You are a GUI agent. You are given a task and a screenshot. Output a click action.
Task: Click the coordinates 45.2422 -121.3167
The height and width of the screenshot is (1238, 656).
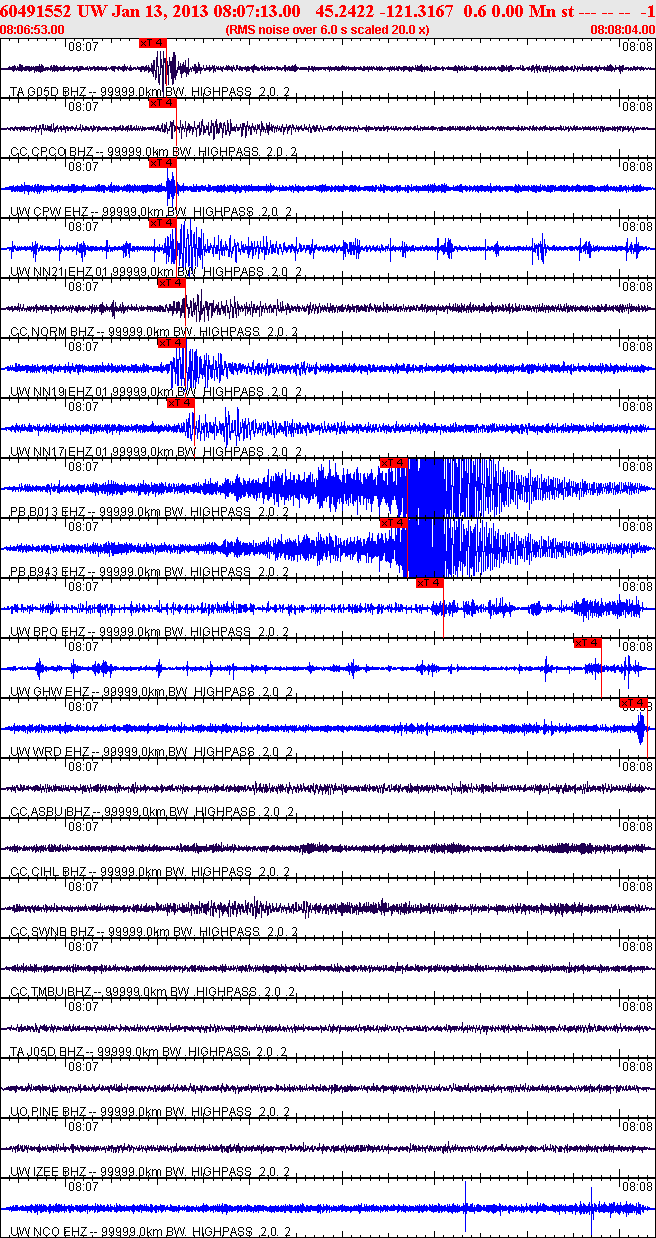383,11
